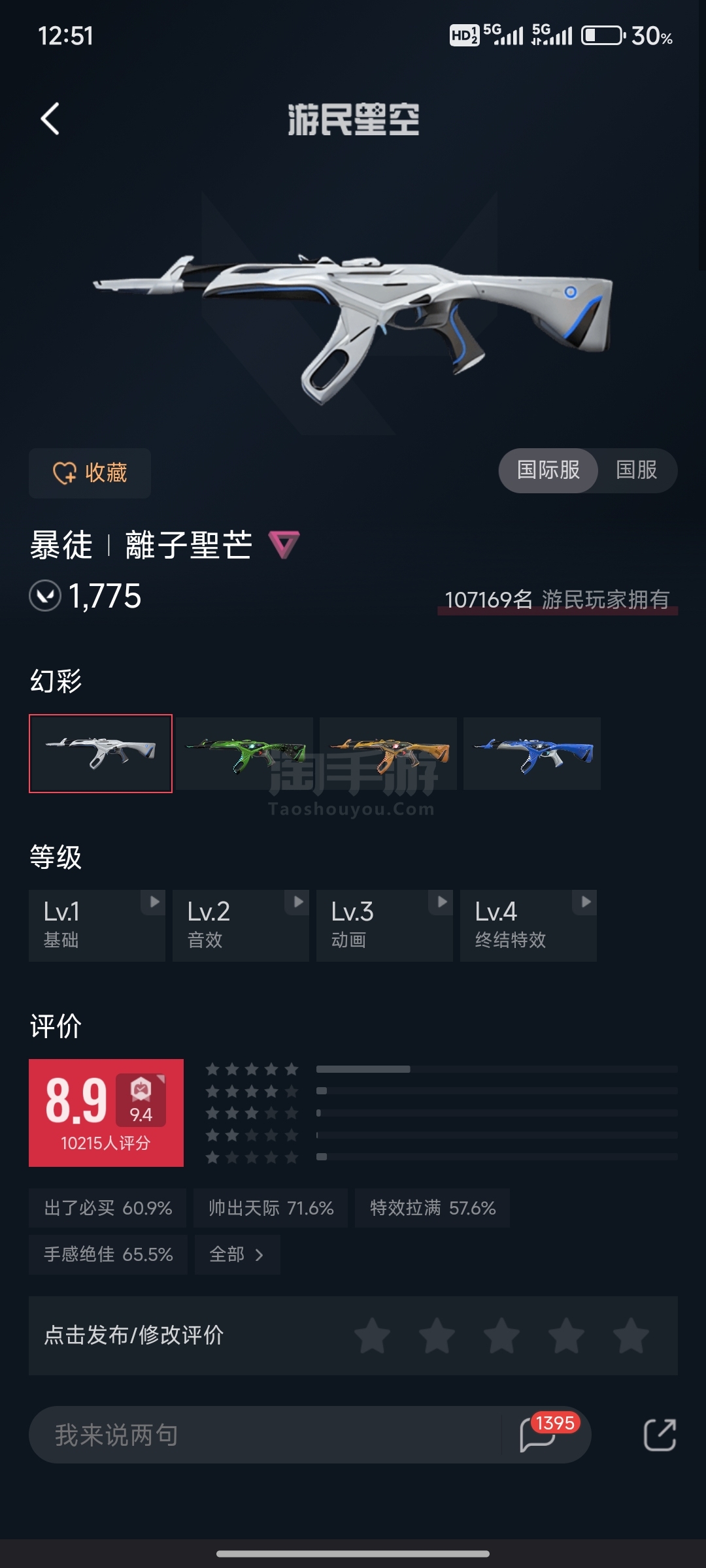Tap 点击发布/修改评价 to post a review
The image size is (706, 1568).
pos(134,1335)
